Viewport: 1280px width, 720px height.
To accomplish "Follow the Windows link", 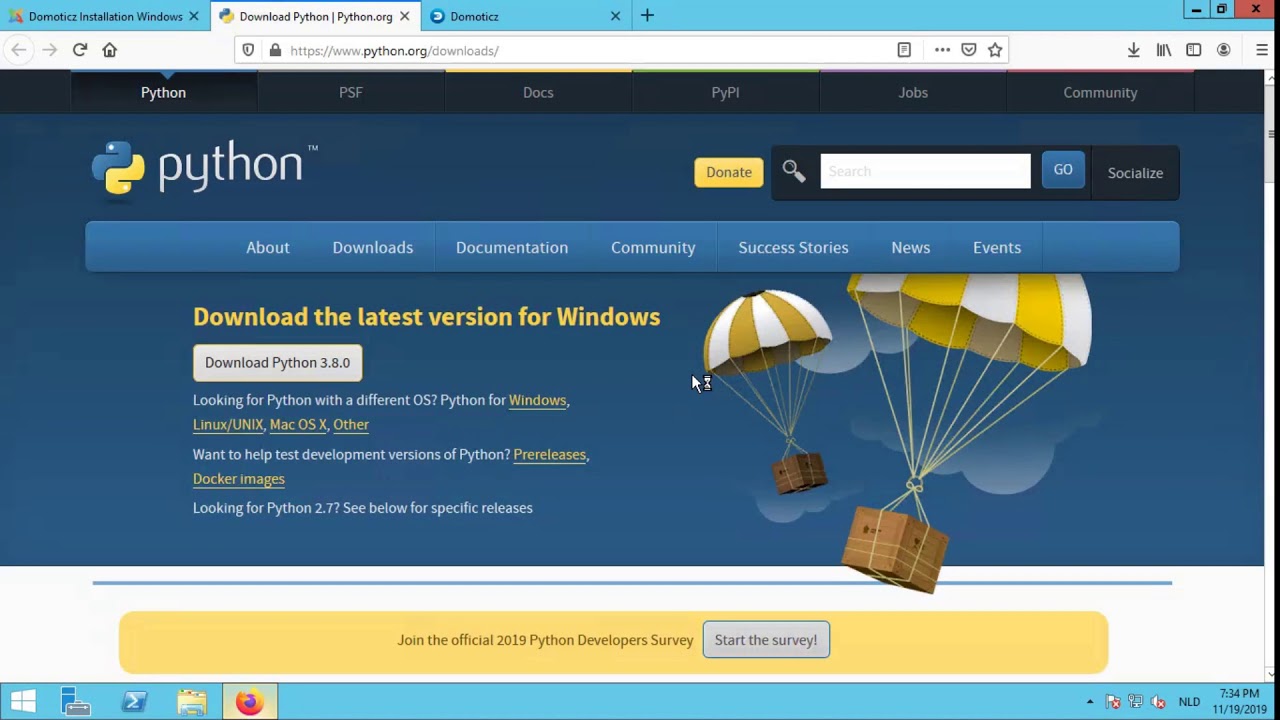I will pyautogui.click(x=537, y=400).
